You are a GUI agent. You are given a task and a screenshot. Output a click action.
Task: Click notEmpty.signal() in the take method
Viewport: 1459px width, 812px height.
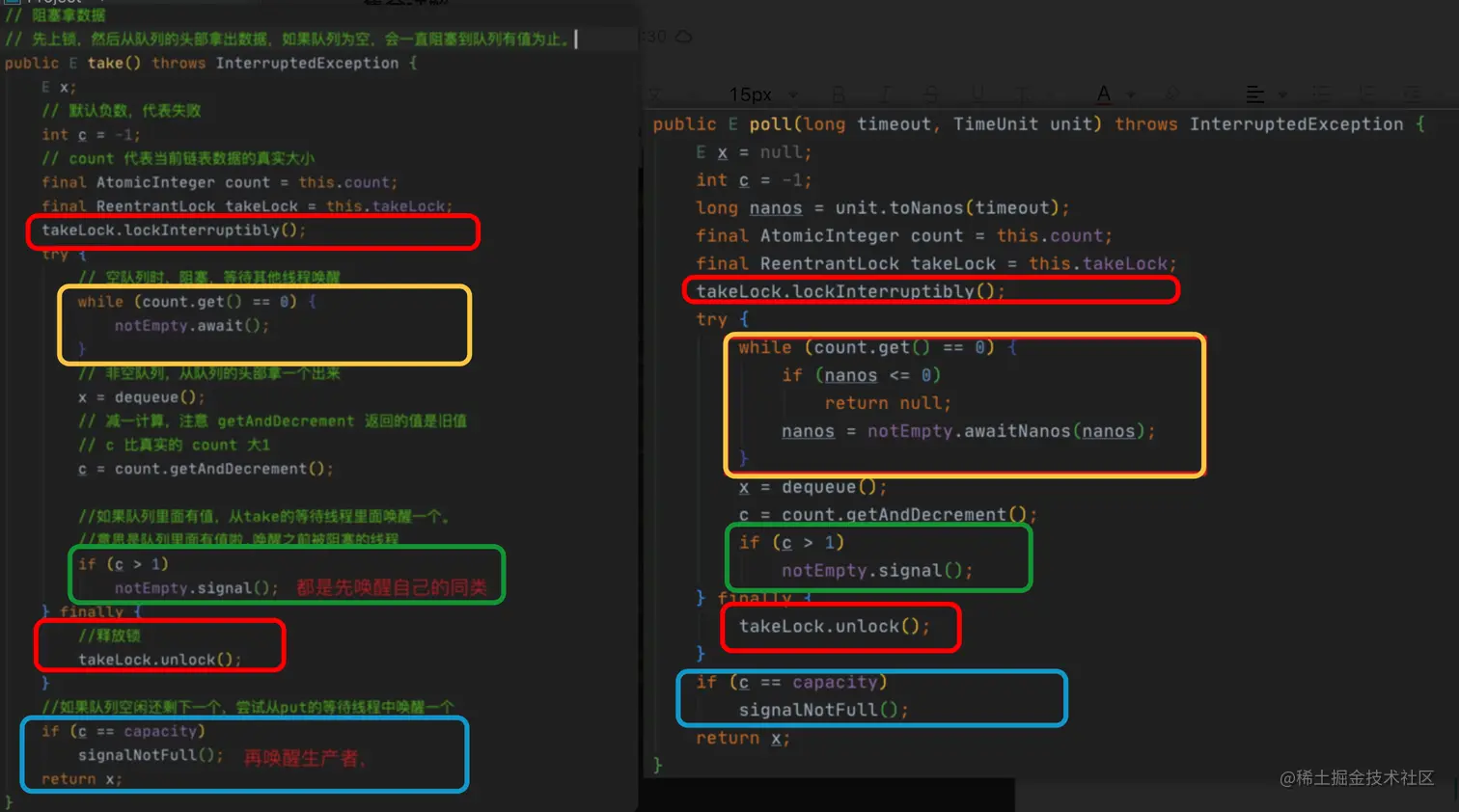[197, 588]
